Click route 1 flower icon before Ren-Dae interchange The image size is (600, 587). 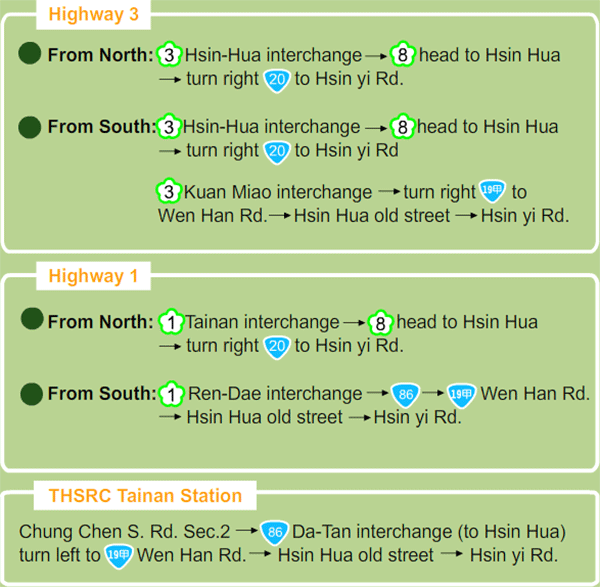pos(171,394)
